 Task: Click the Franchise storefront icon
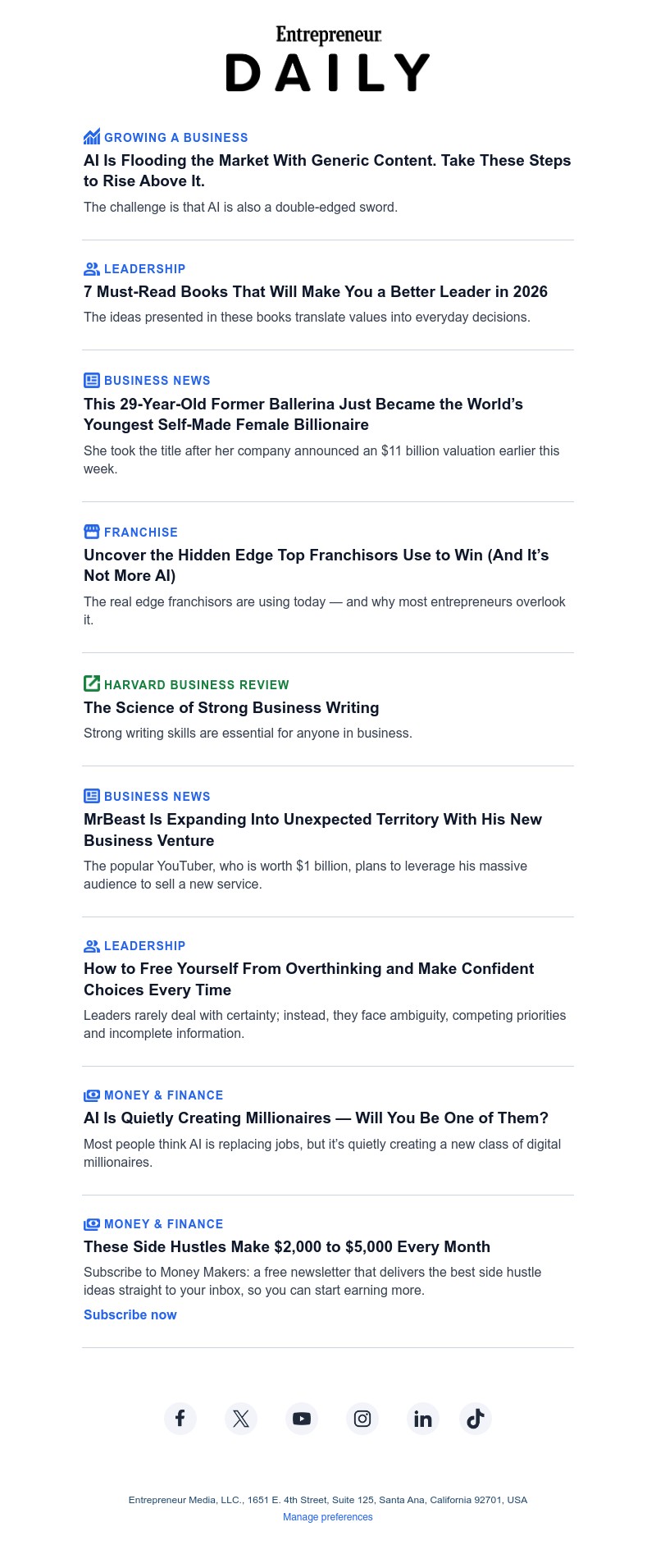coord(91,532)
